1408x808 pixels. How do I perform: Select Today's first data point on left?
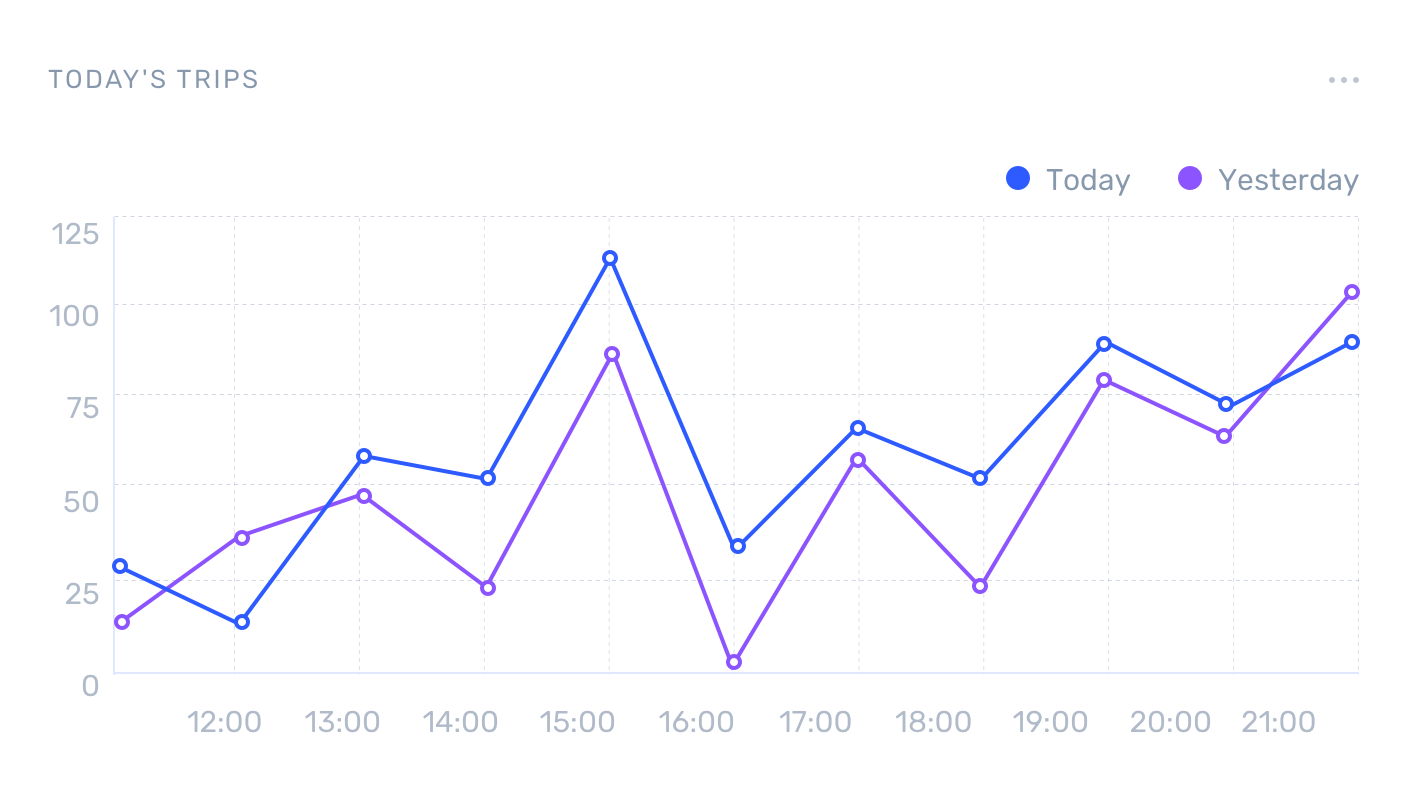(x=120, y=566)
